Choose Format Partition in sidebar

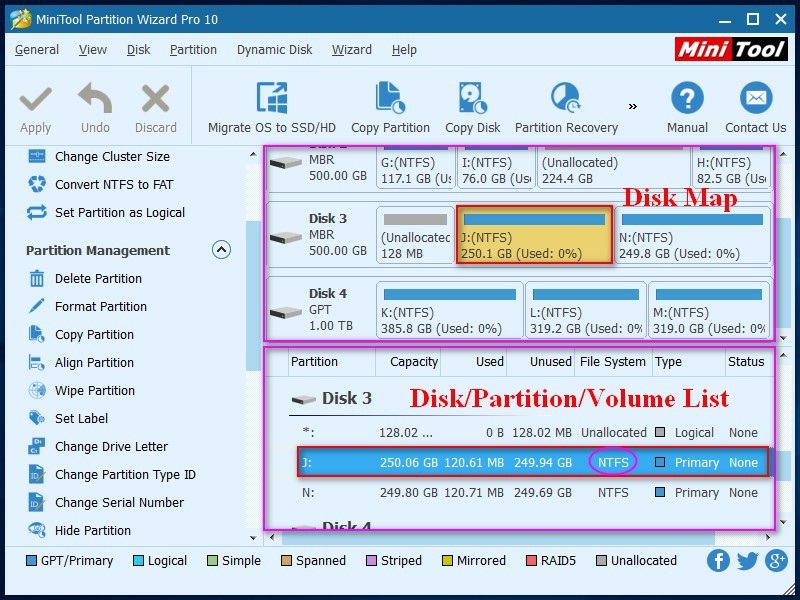tap(87, 307)
